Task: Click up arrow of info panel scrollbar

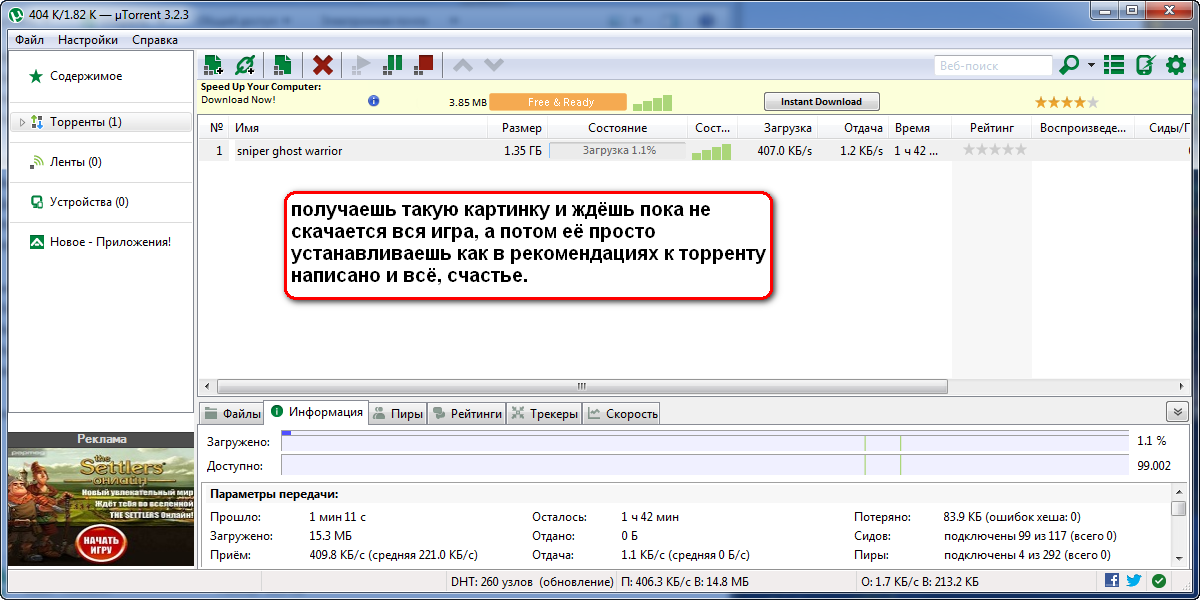Action: tap(1179, 493)
